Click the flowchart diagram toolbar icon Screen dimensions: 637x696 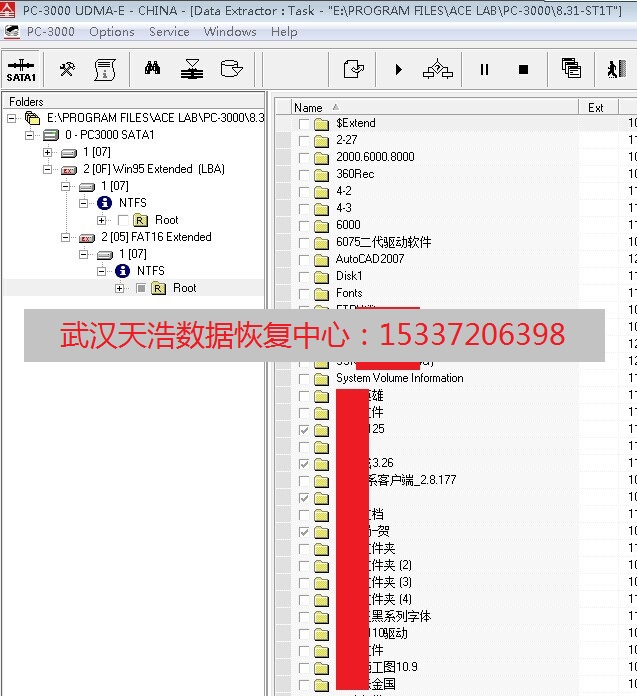437,69
